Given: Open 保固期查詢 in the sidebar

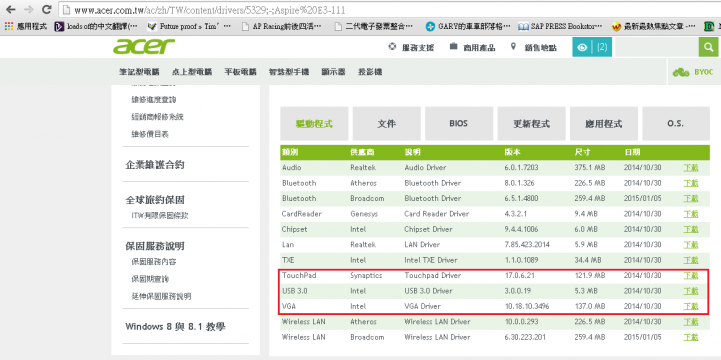Looking at the screenshot, I should [149, 279].
